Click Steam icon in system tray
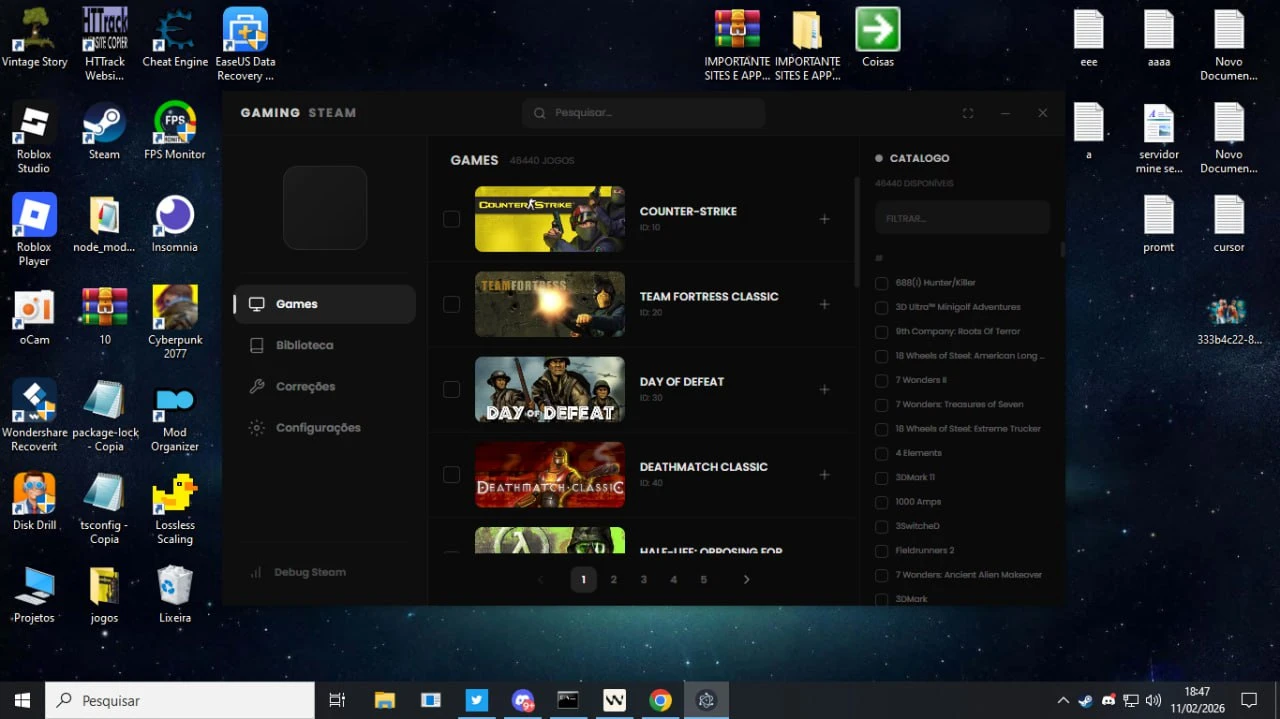 coord(1086,700)
